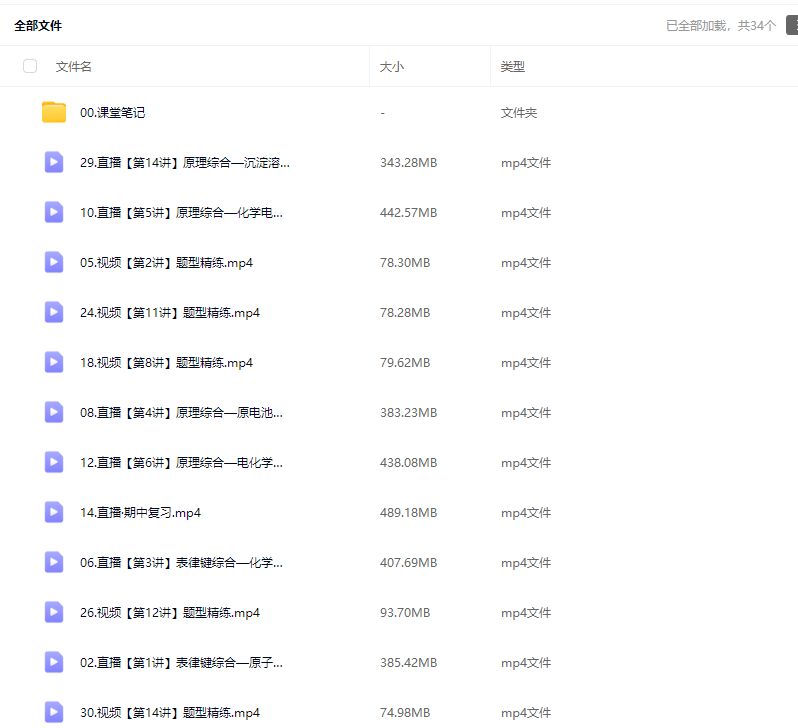
Task: Click the 00.课堂笔记 folder icon
Action: 54,112
